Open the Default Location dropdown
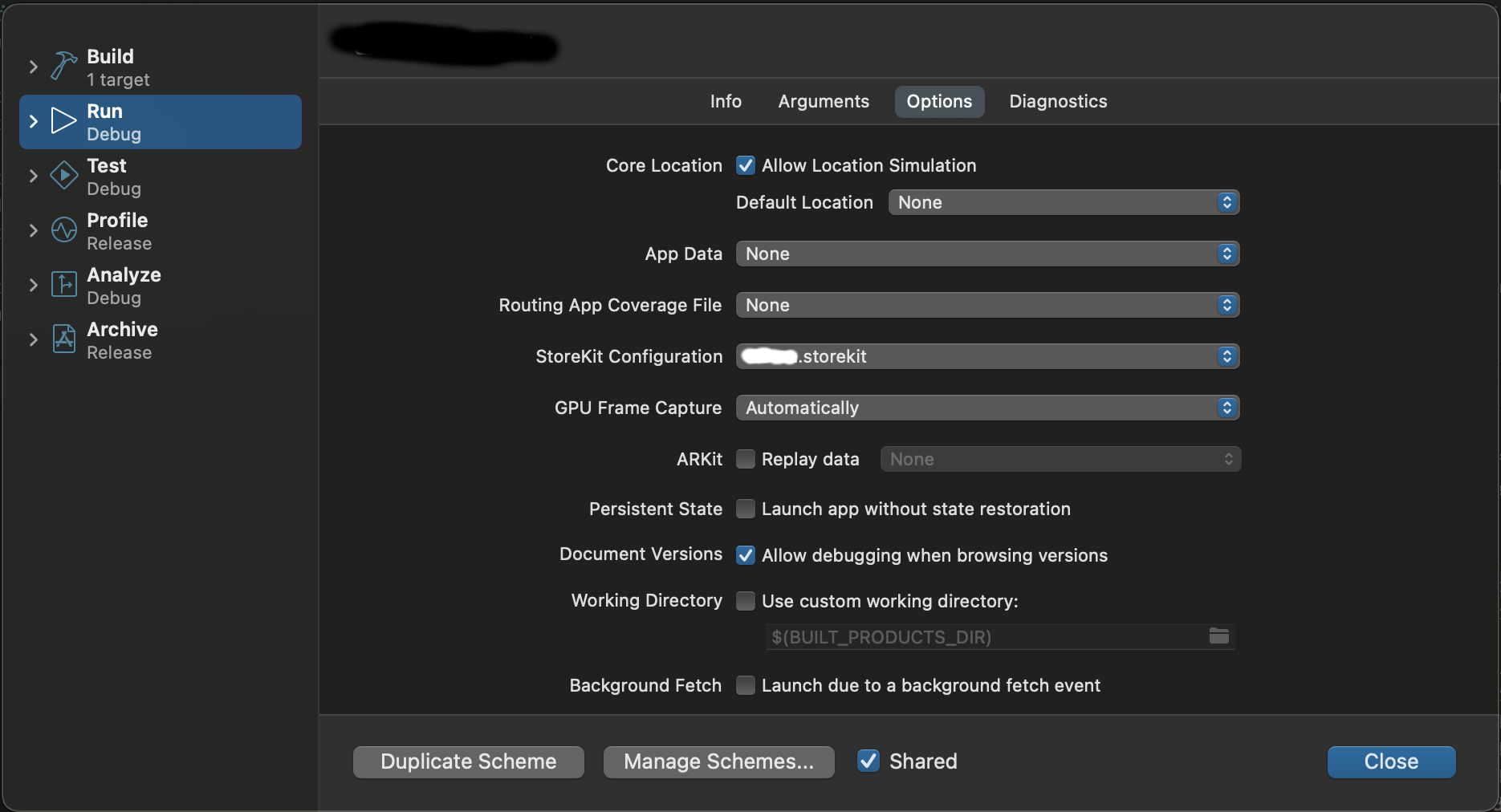This screenshot has height=812, width=1501. pyautogui.click(x=1064, y=202)
